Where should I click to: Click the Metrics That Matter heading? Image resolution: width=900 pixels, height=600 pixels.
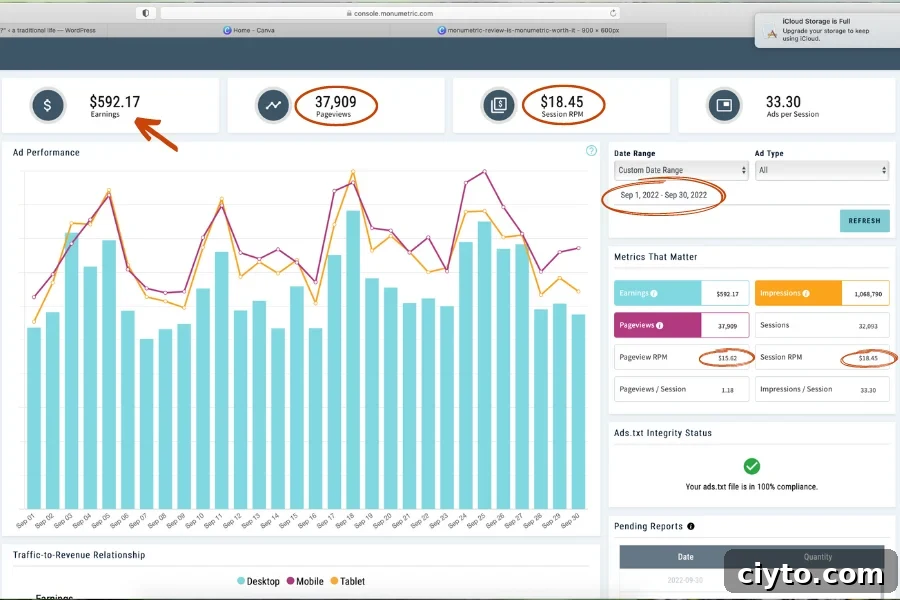[655, 257]
